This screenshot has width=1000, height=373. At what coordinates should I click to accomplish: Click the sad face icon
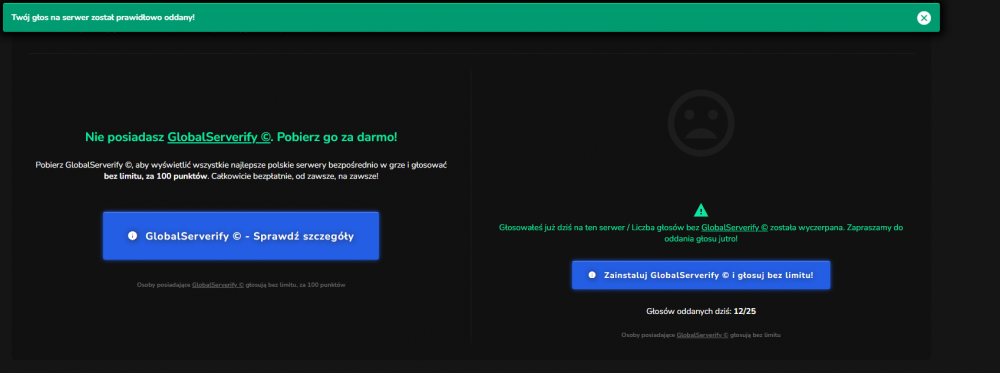click(x=701, y=123)
